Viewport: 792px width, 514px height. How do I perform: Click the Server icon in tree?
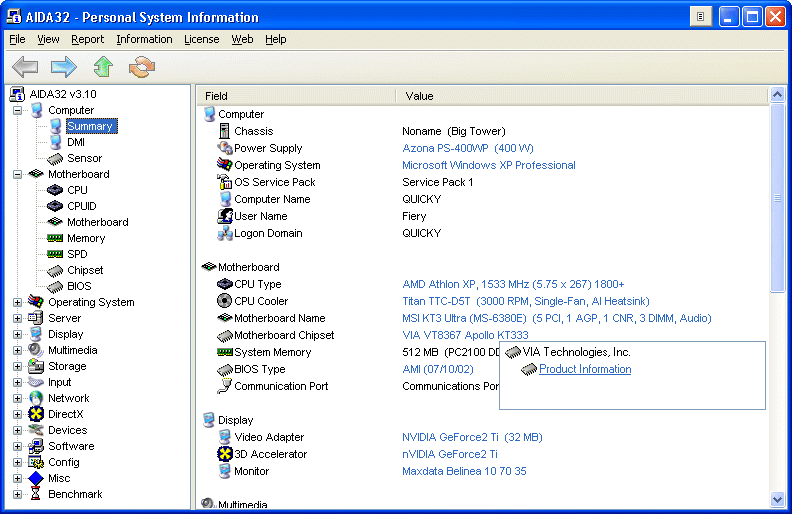click(x=36, y=318)
